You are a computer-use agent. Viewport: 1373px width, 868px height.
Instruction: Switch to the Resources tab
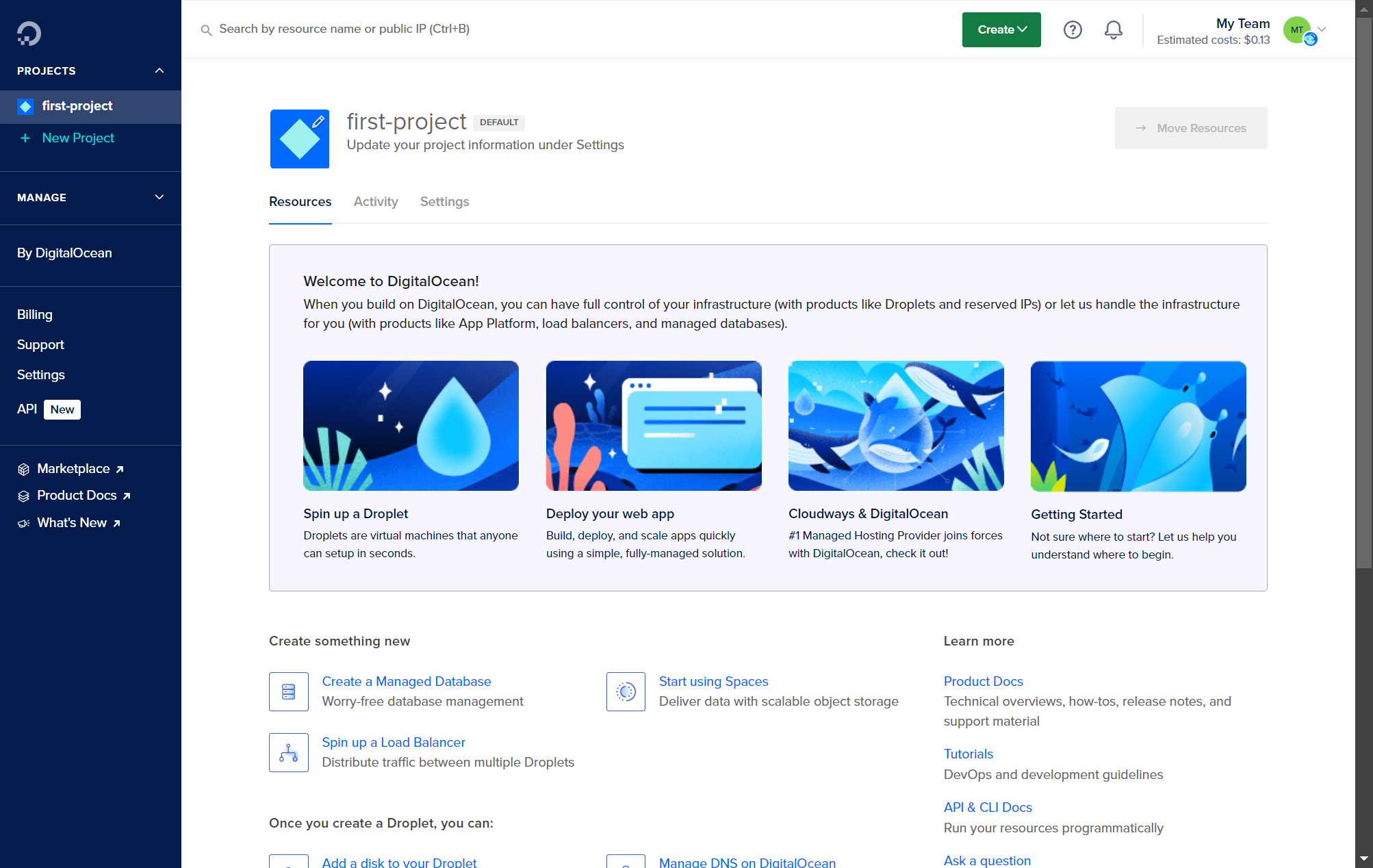point(300,202)
